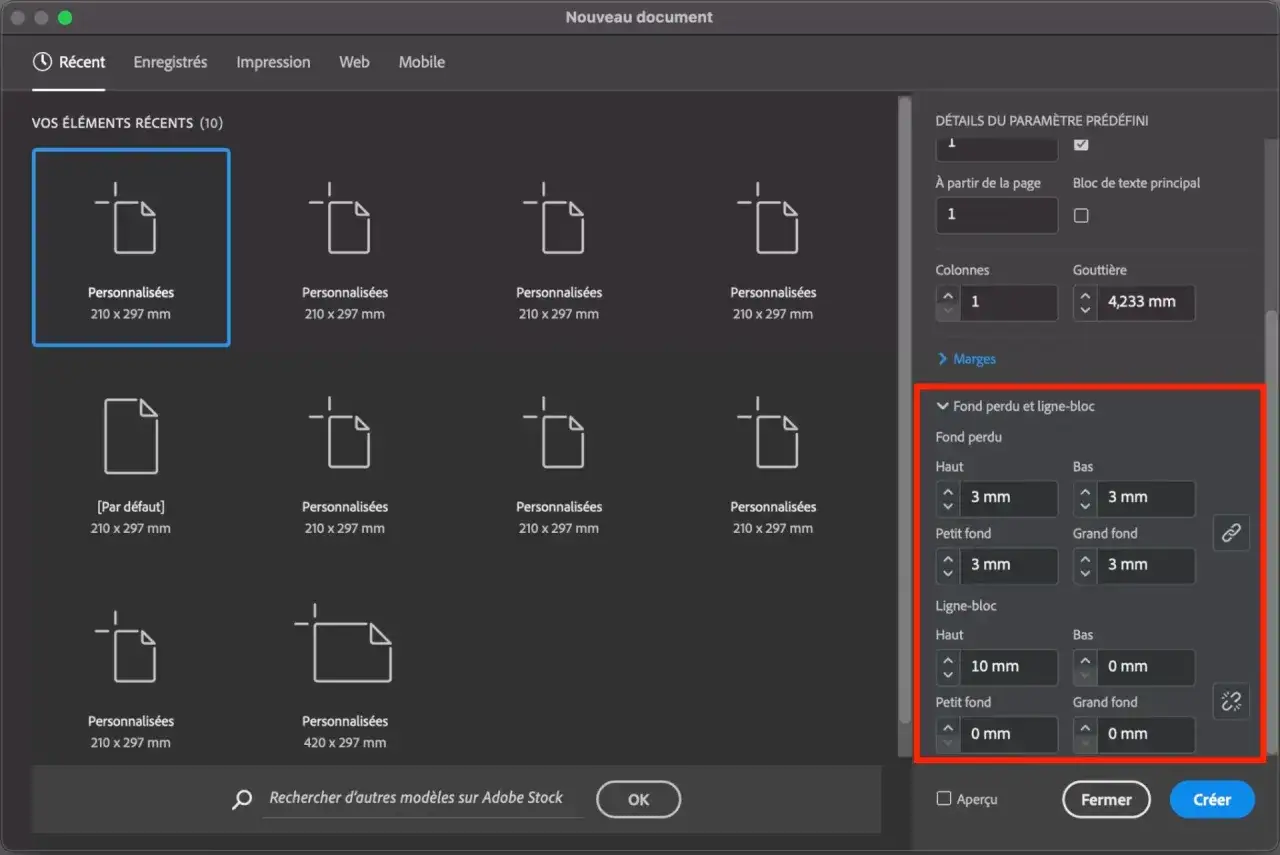Decrease Ligne-bloc Haut with down arrow
Image resolution: width=1280 pixels, height=855 pixels.
point(948,676)
